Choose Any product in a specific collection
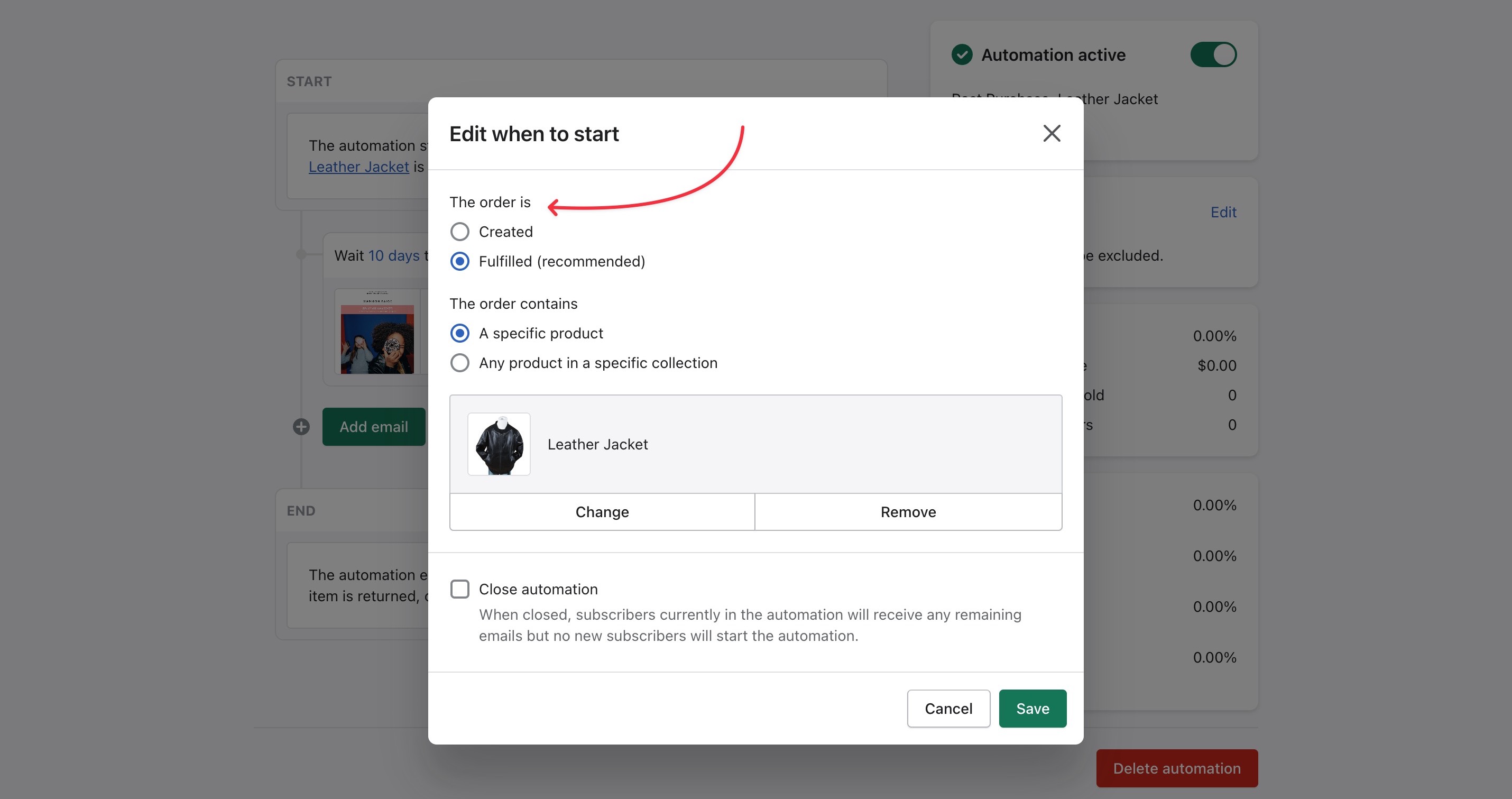Screen dimensions: 1512x799 [x=459, y=363]
